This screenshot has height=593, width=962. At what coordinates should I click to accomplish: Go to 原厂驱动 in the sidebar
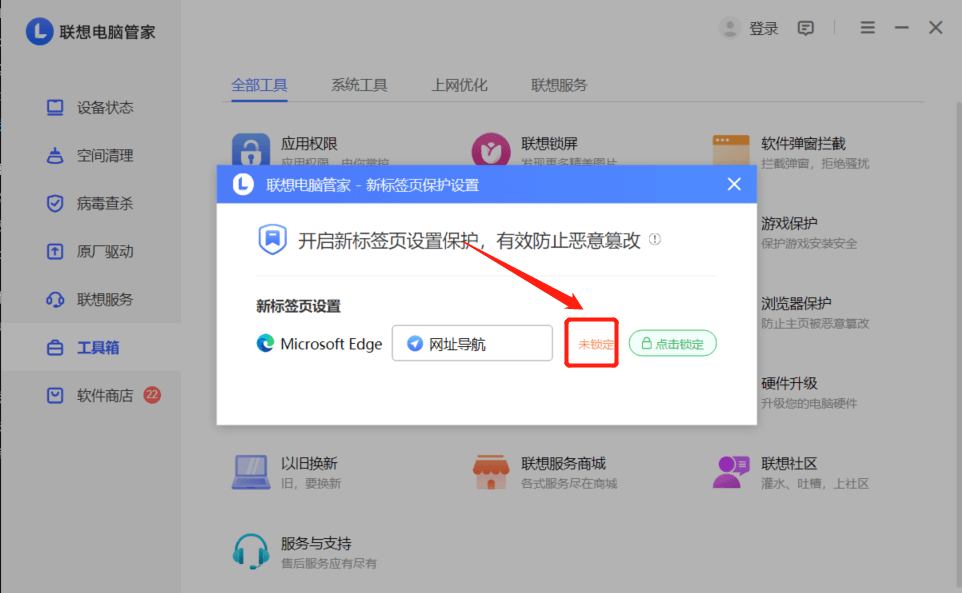click(x=105, y=251)
